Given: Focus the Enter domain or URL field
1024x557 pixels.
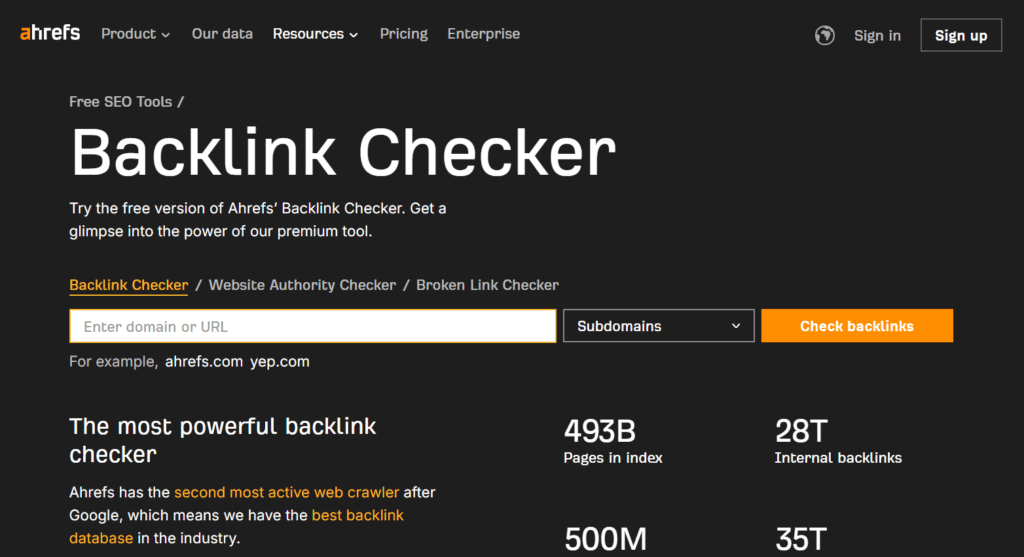Looking at the screenshot, I should click(x=312, y=326).
